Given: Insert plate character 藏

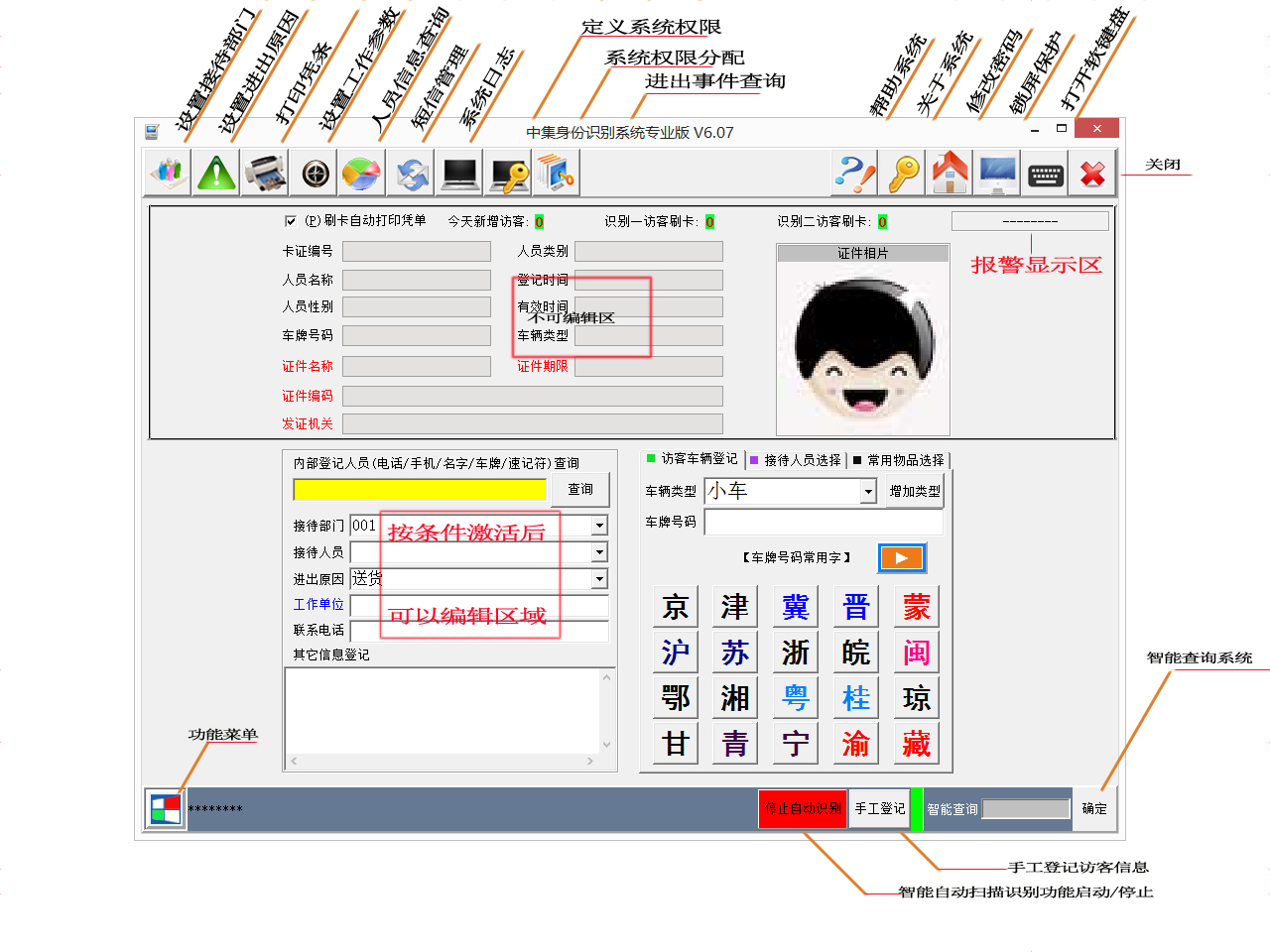Looking at the screenshot, I should point(917,744).
